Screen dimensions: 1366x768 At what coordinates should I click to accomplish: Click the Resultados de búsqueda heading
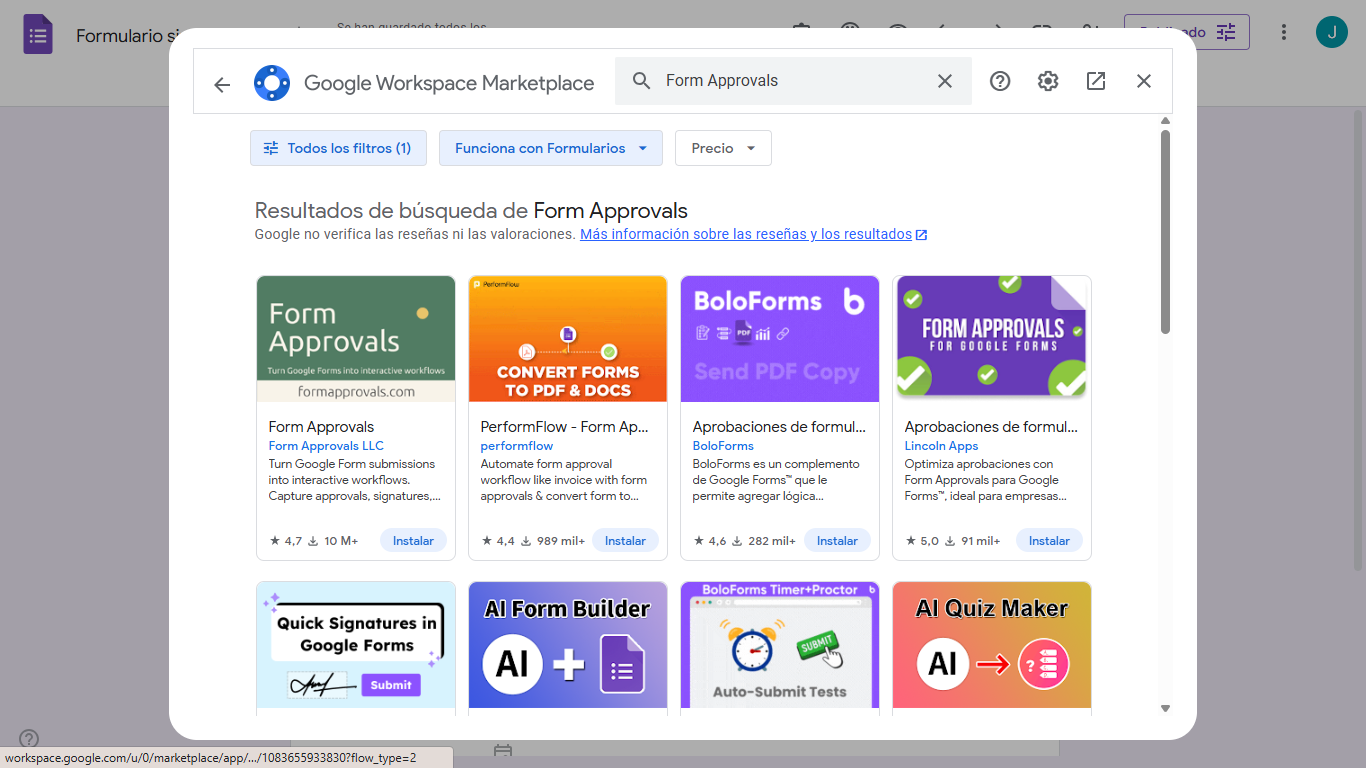[x=471, y=211]
